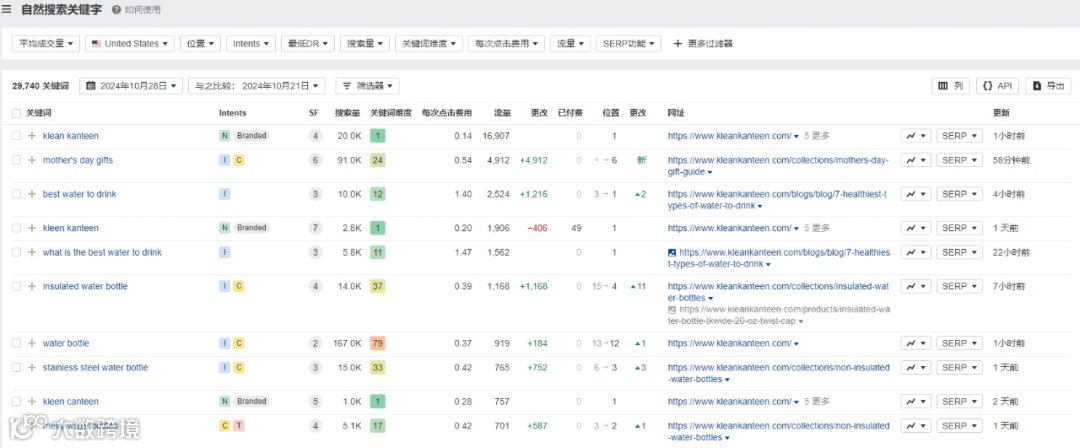Click the export icon in 导出 button
The width and height of the screenshot is (1080, 448).
(1038, 86)
